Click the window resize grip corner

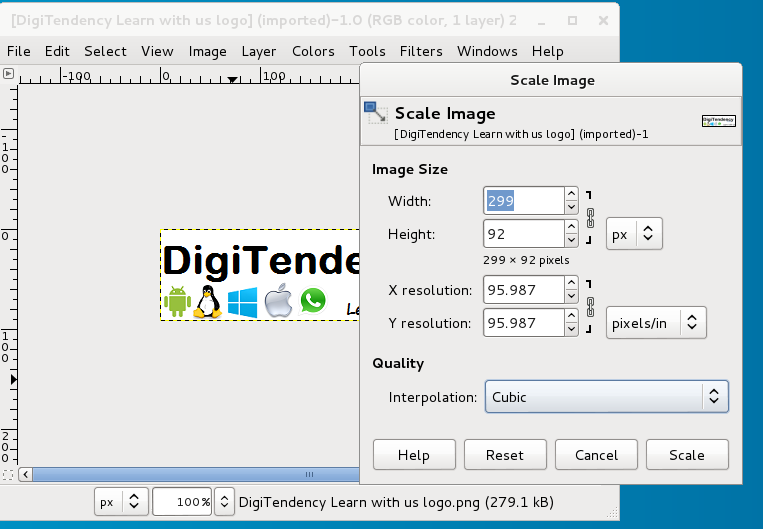613,512
